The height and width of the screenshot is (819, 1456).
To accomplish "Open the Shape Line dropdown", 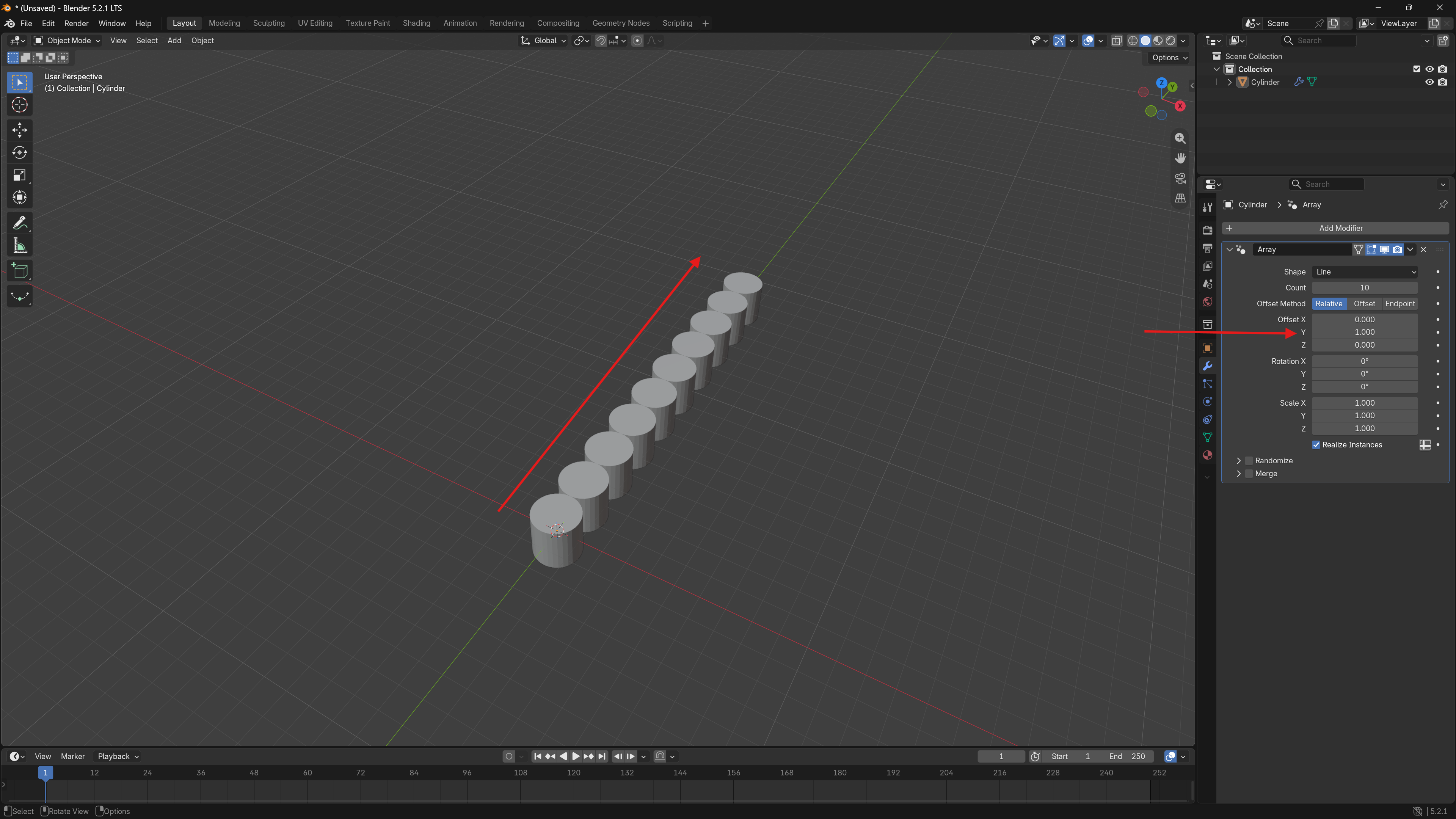I will click(x=1365, y=272).
